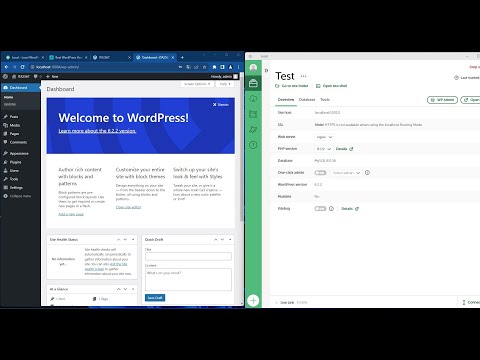Screen dimensions: 480x360
Task: Bookmark the page with the star icon
Action: pyautogui.click(x=205, y=67)
